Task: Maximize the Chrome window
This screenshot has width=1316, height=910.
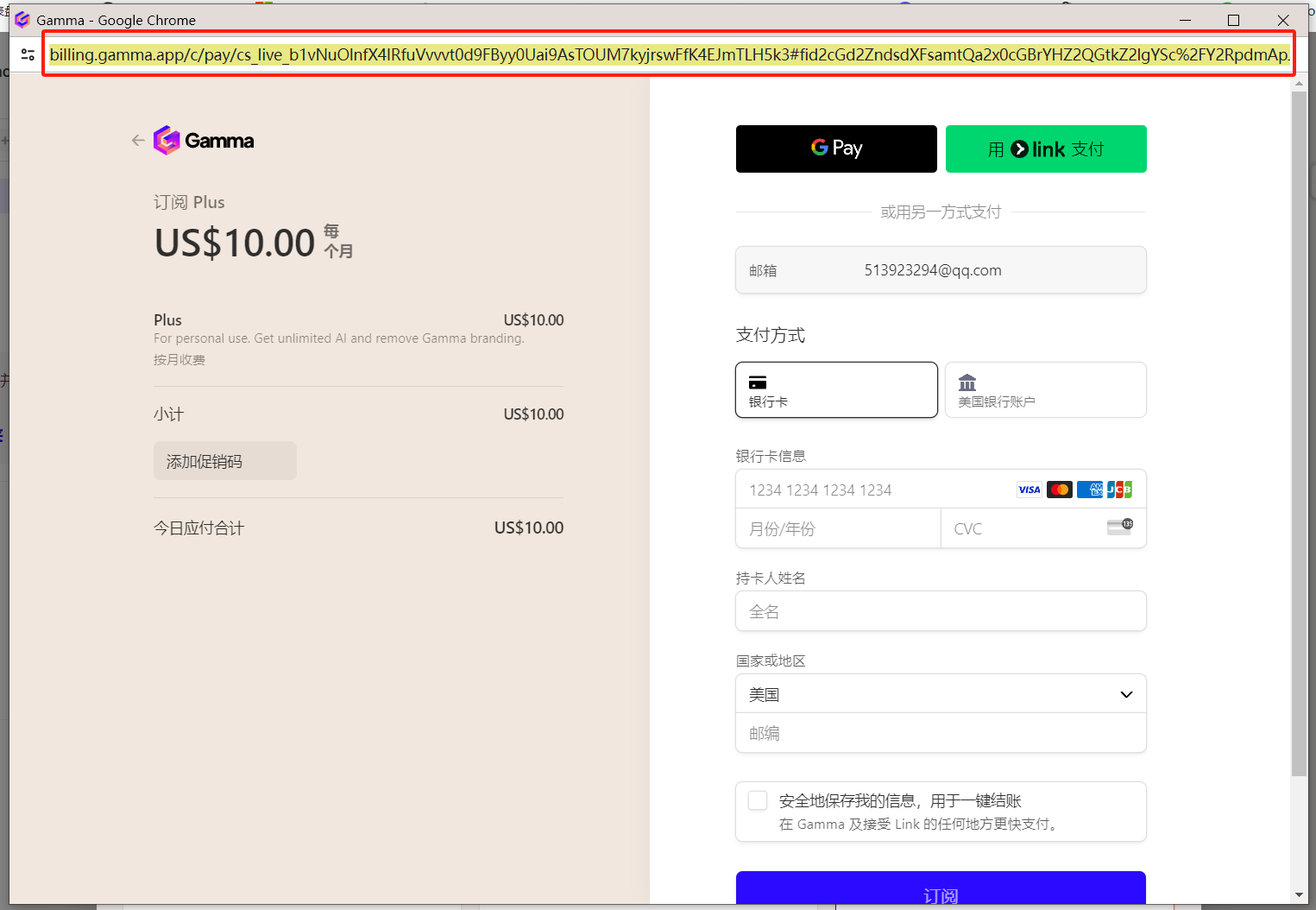Action: pyautogui.click(x=1233, y=20)
